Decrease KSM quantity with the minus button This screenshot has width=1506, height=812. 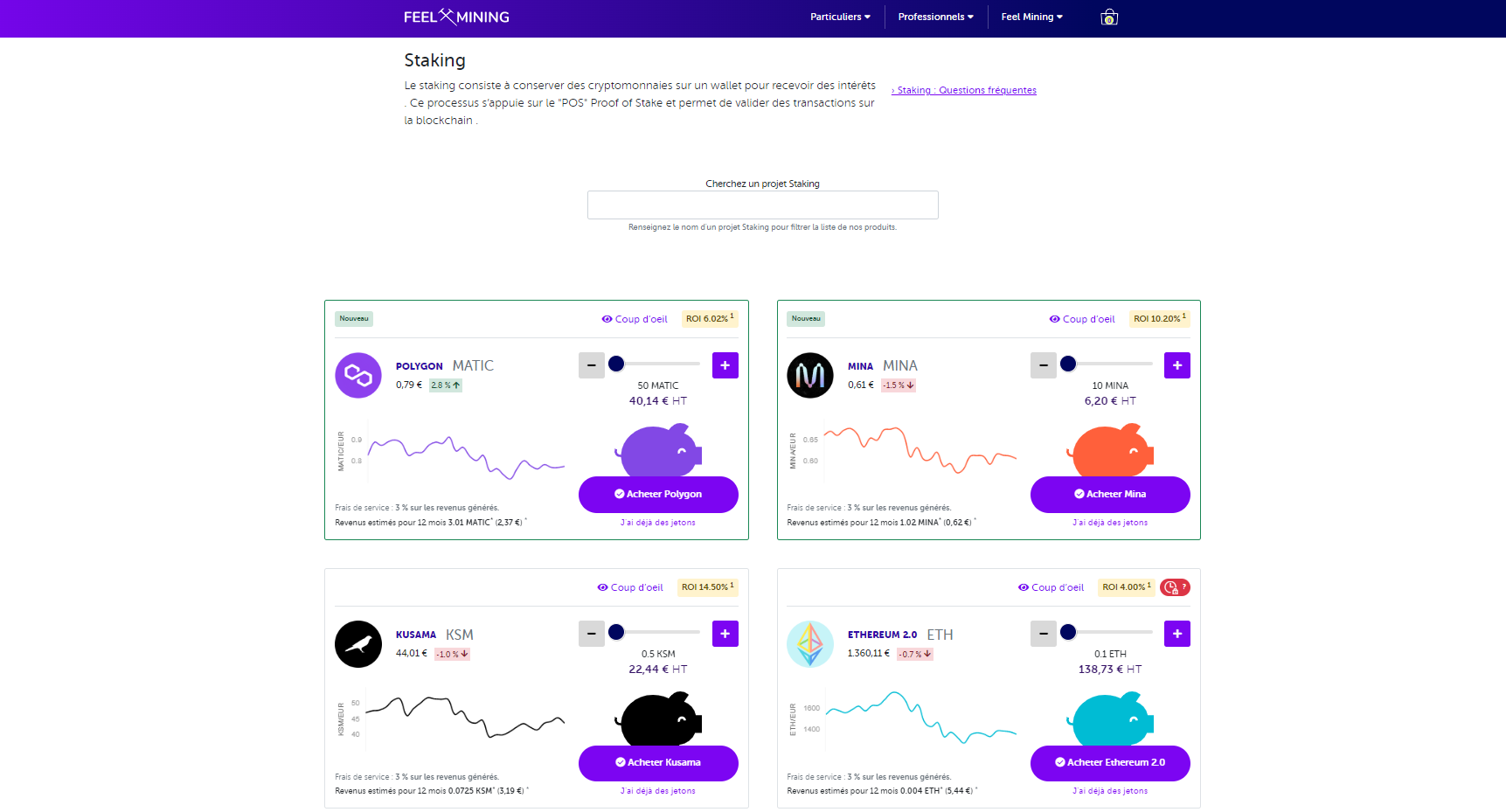click(x=591, y=634)
